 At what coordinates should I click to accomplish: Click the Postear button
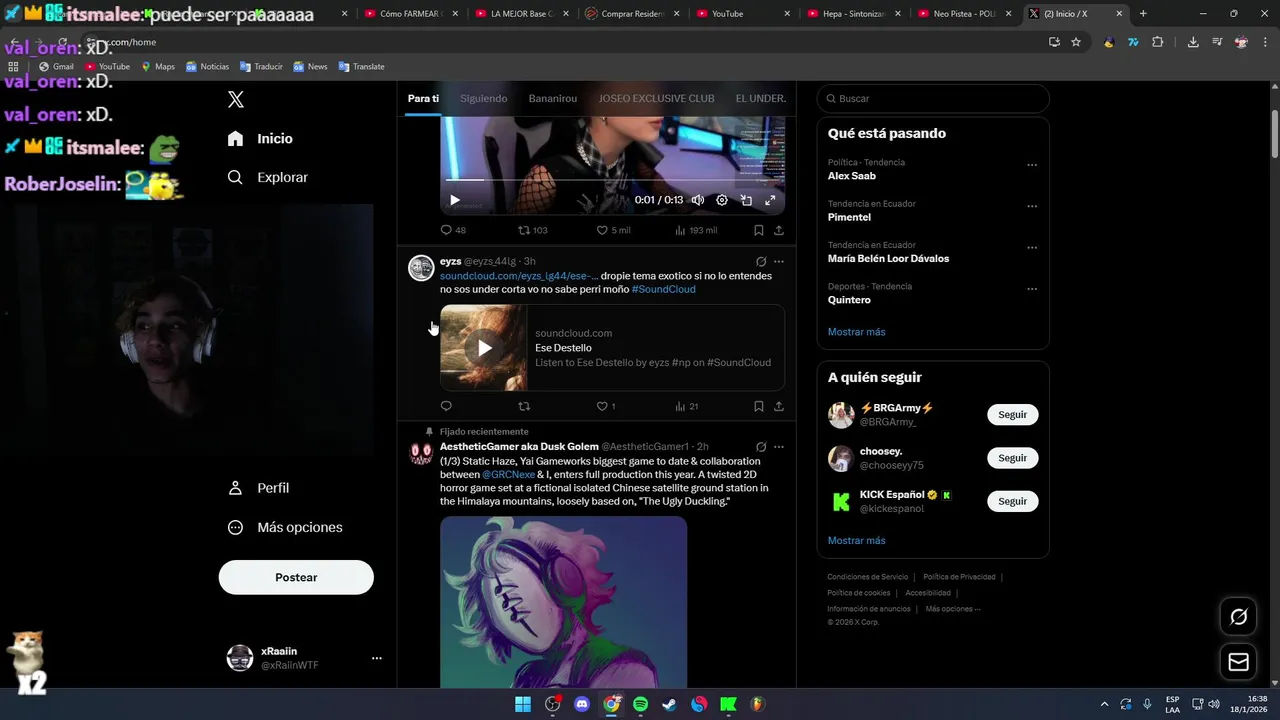[x=296, y=577]
